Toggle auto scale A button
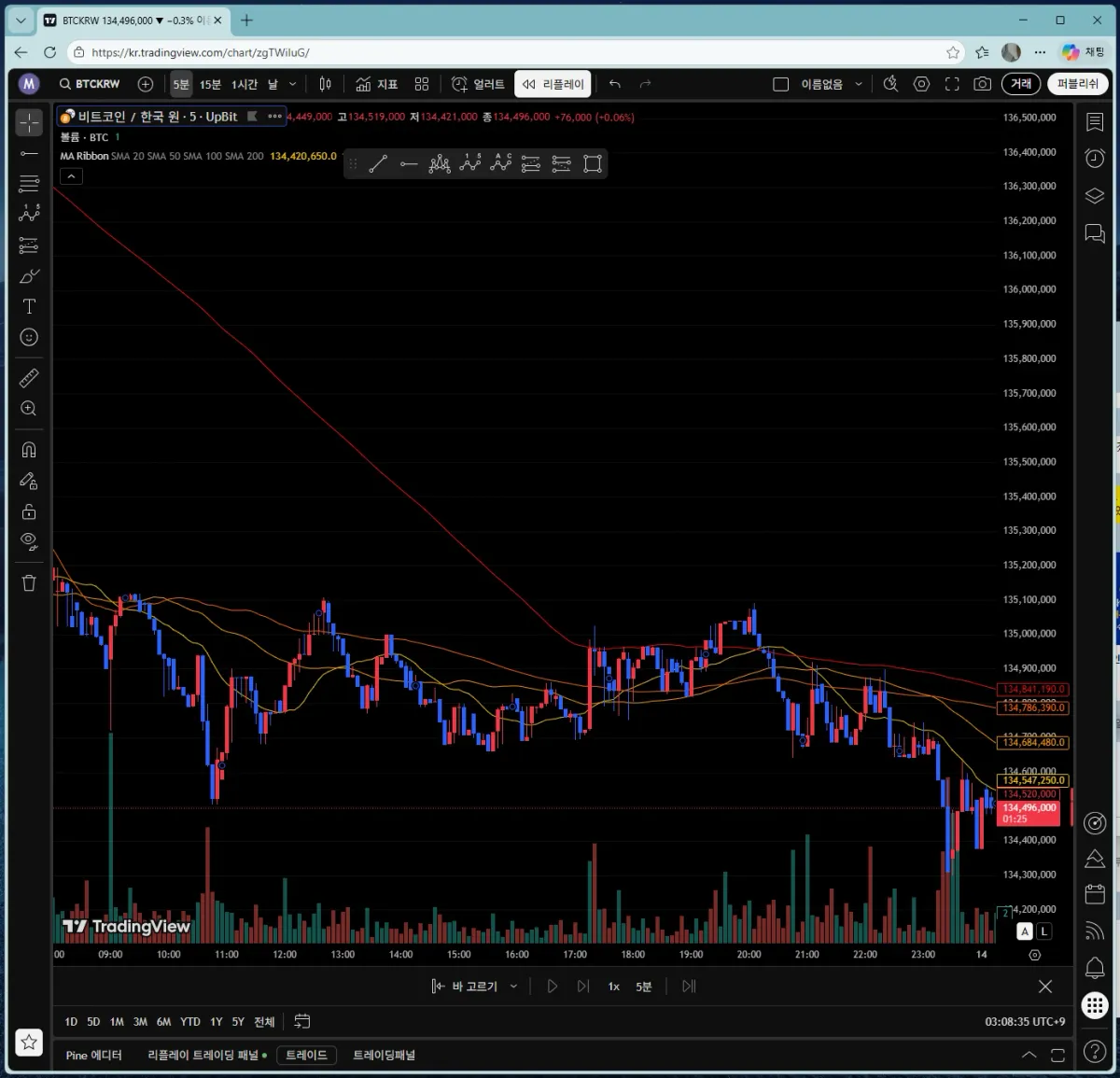Screen dimensions: 1120x1078 pos(1025,931)
